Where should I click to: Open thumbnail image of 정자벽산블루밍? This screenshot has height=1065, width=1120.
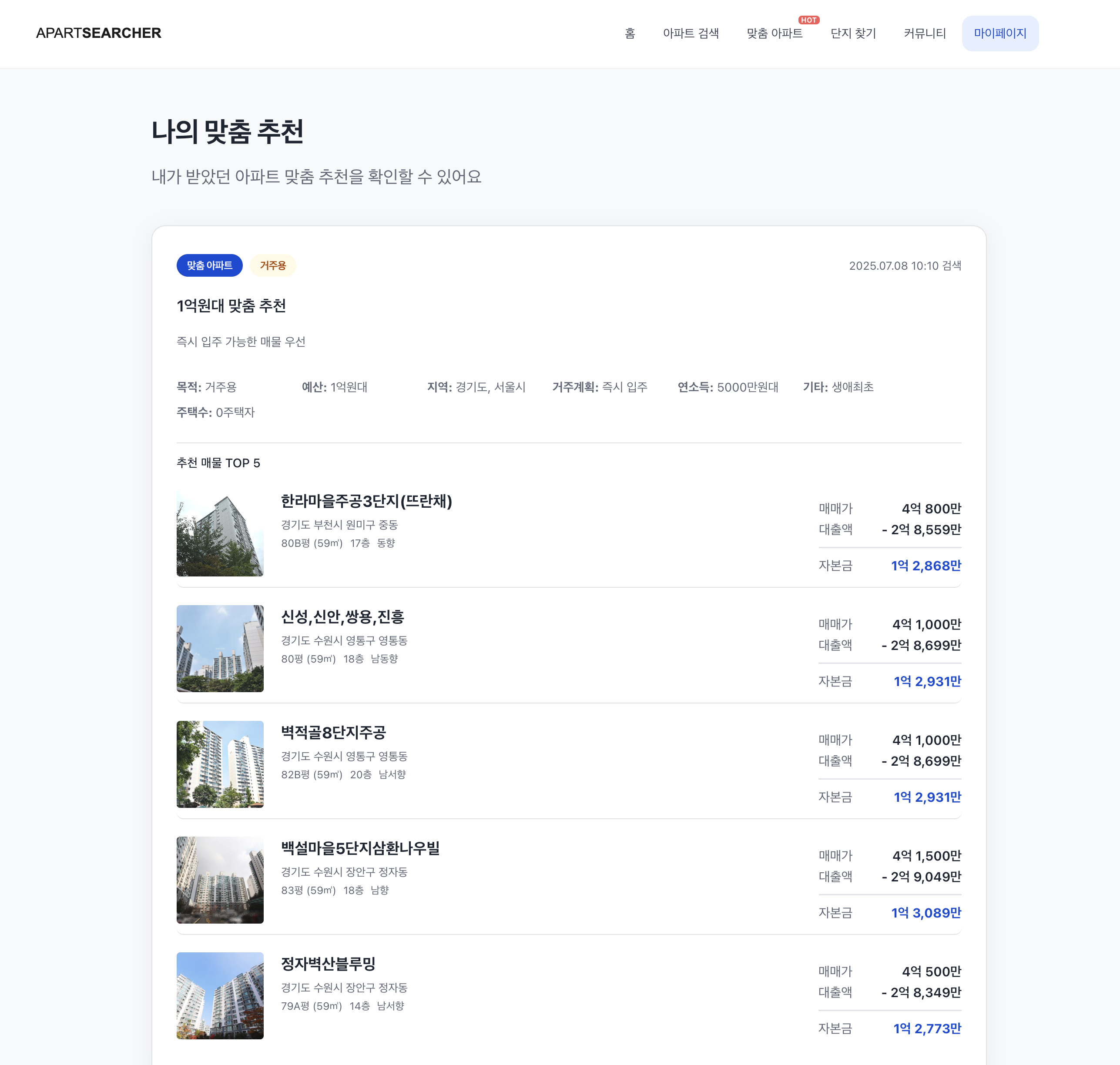click(220, 995)
